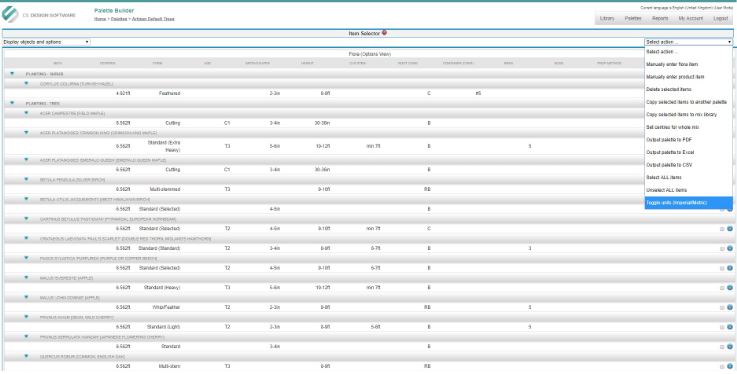Choose Unselect ALL items option
This screenshot has width=737, height=374.
[x=688, y=190]
